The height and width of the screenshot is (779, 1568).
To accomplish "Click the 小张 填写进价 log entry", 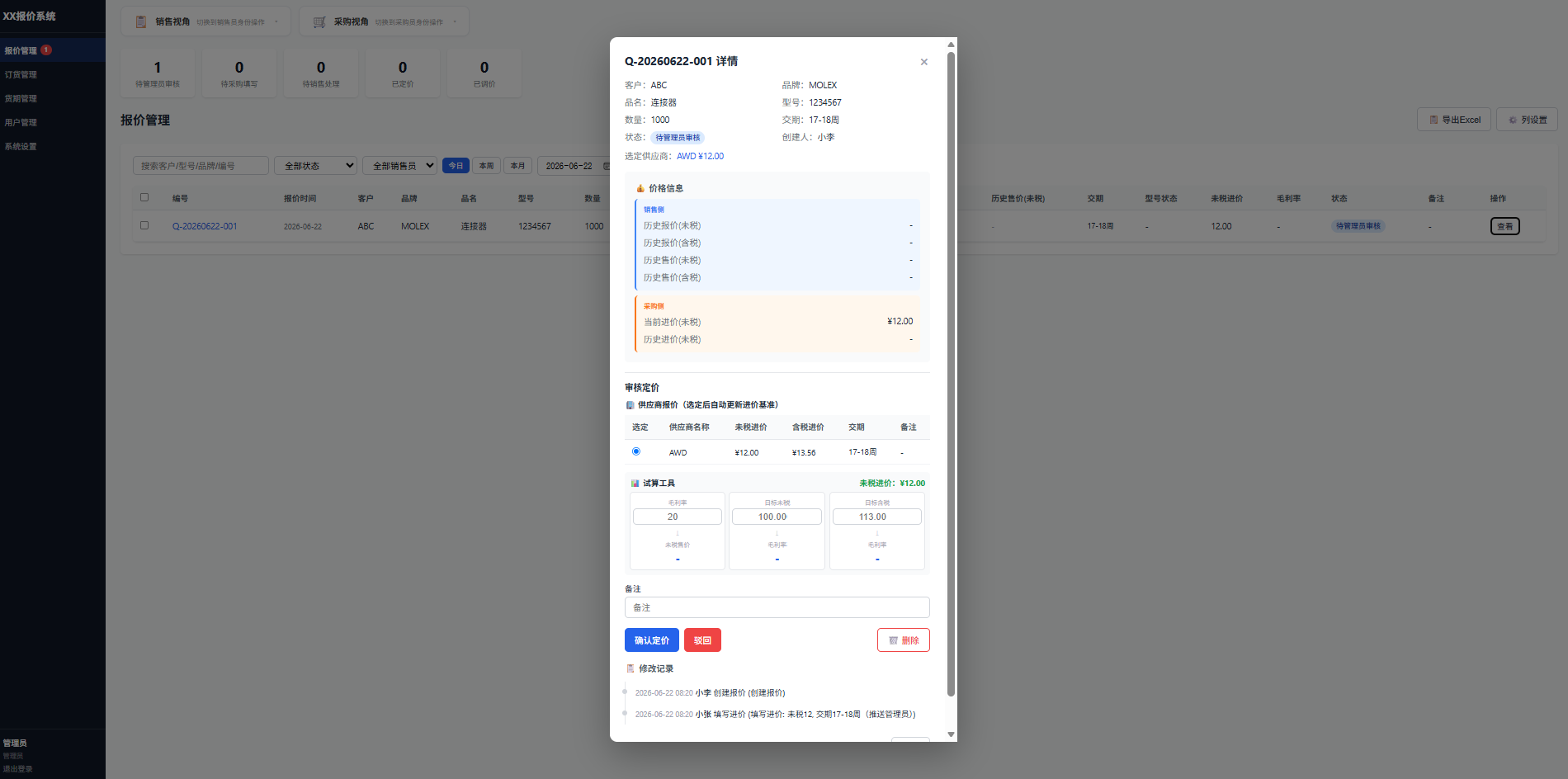I will click(x=775, y=715).
